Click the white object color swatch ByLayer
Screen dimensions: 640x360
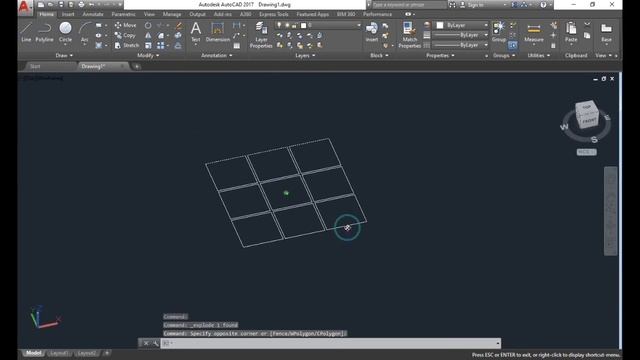click(x=440, y=25)
